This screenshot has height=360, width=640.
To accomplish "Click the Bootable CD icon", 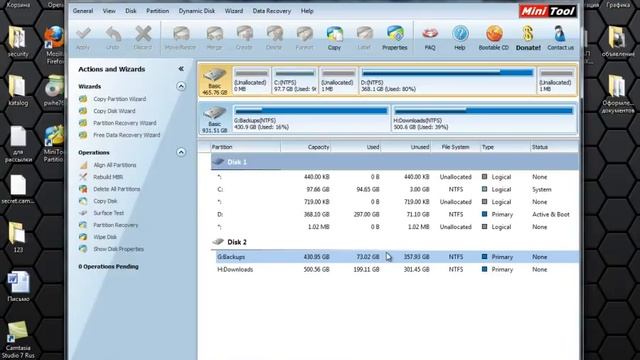I will (x=494, y=38).
